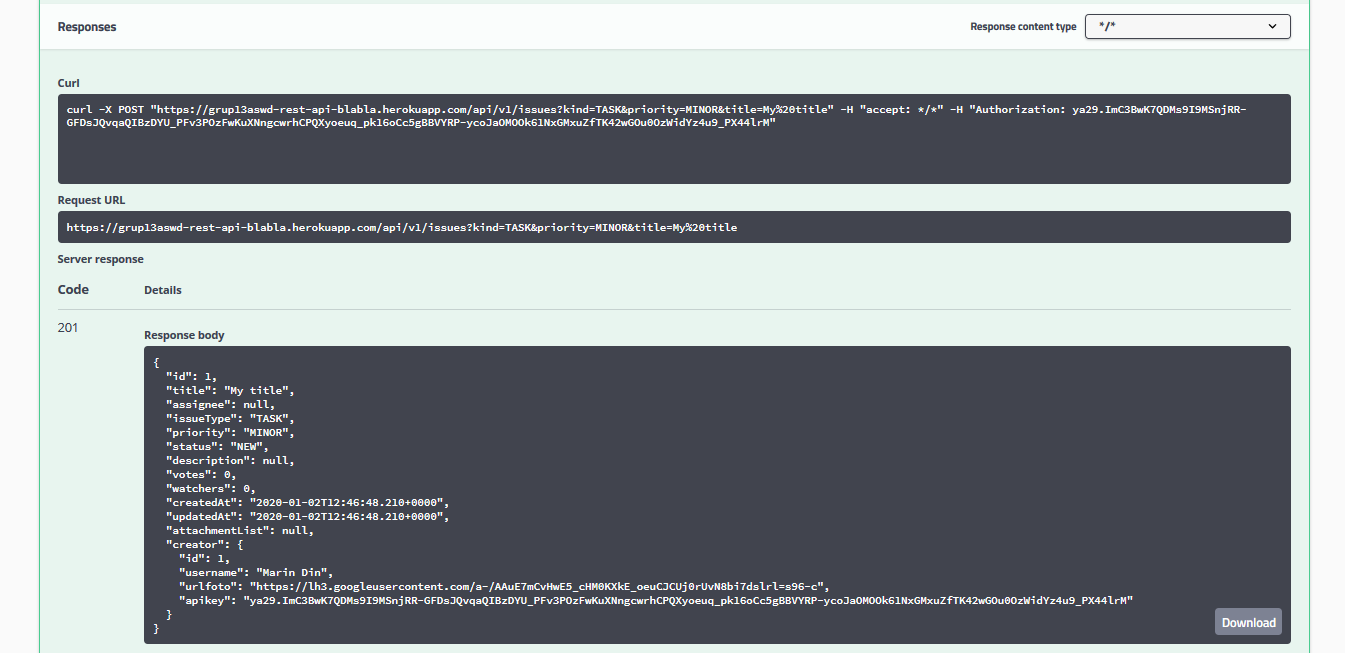Click the "Curl" label
The width and height of the screenshot is (1345, 653).
pyautogui.click(x=69, y=83)
